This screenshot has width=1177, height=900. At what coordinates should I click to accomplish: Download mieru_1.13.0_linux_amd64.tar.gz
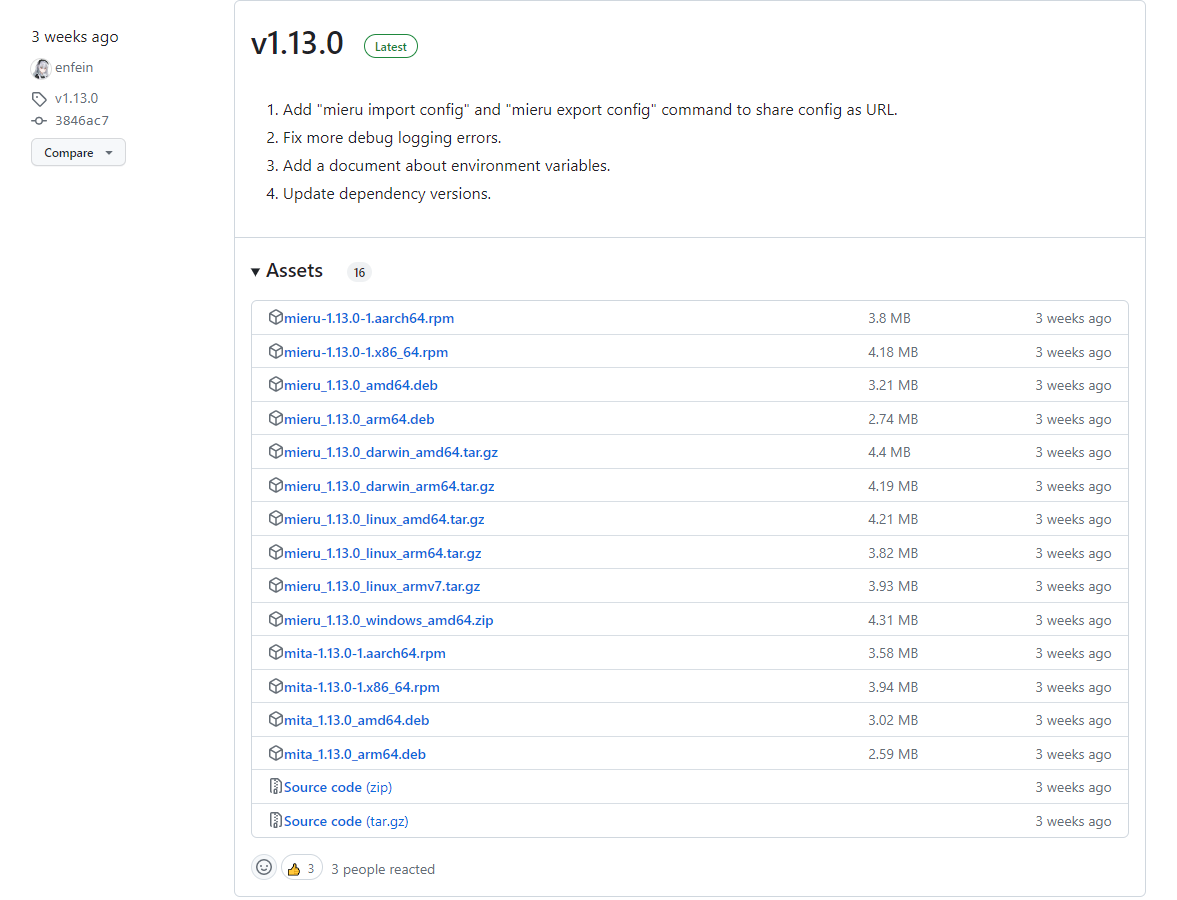[x=384, y=519]
